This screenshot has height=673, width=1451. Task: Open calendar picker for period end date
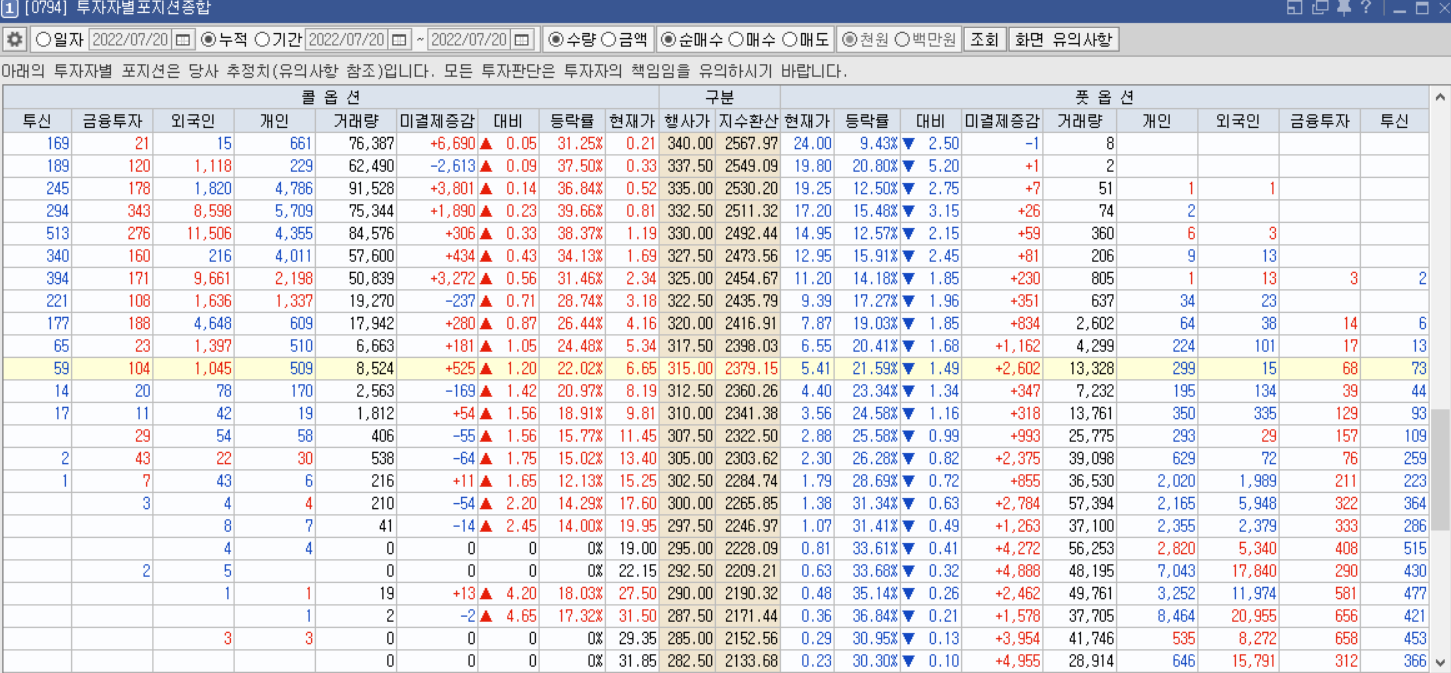click(x=522, y=40)
